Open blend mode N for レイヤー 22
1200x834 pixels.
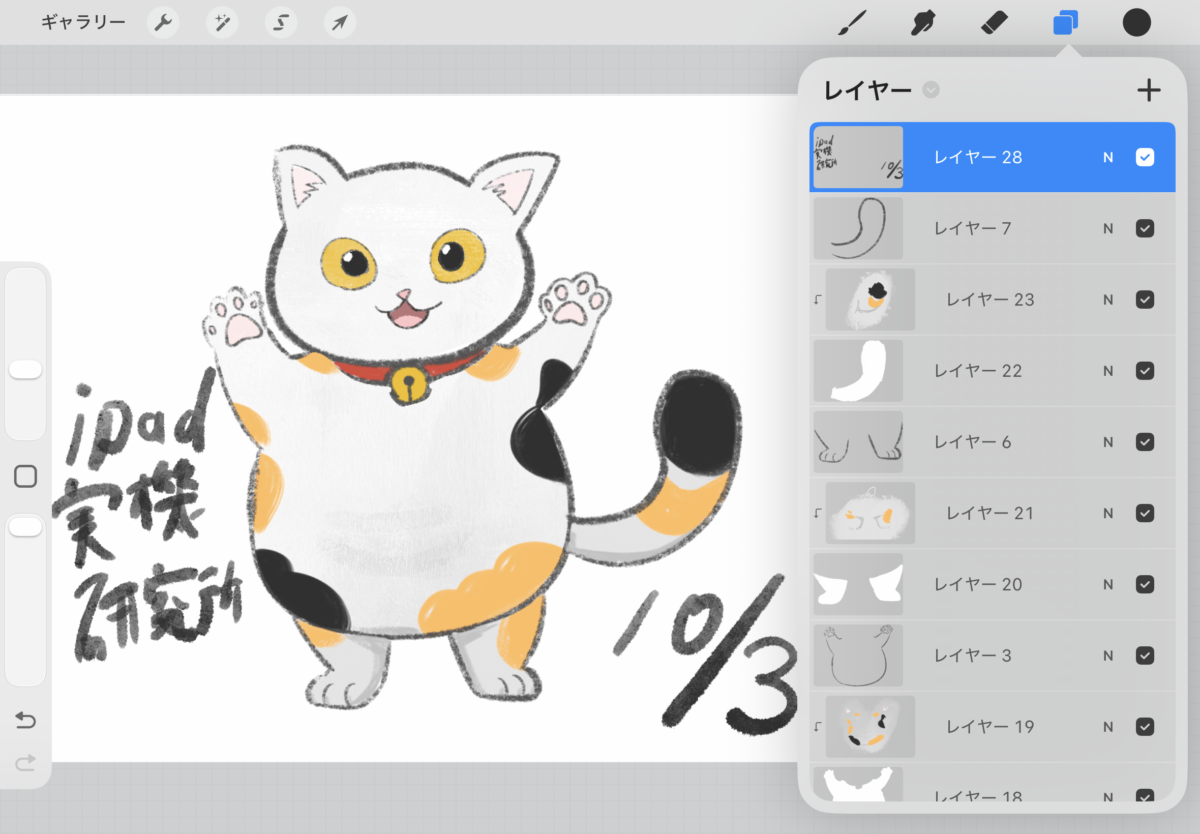(1108, 370)
